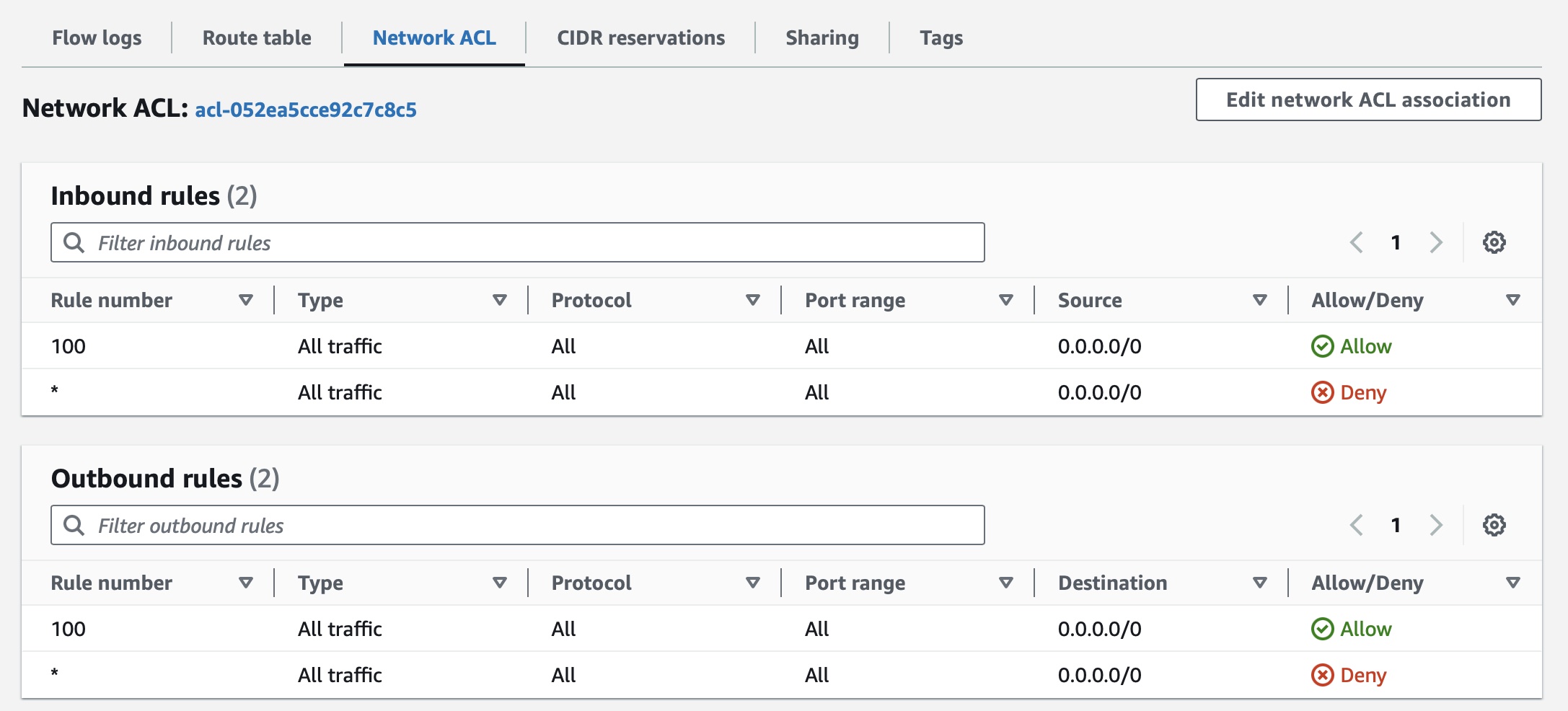Image resolution: width=1568 pixels, height=711 pixels.
Task: Go to previous page of inbound rules
Action: pos(1356,242)
